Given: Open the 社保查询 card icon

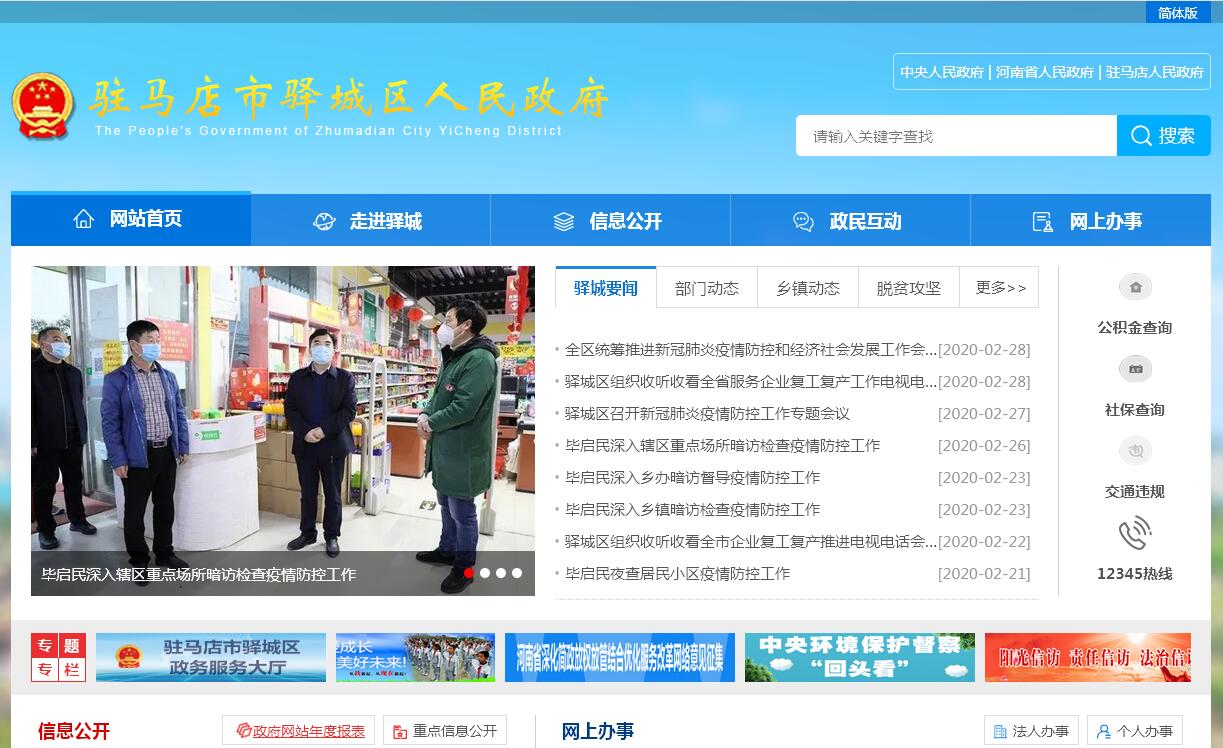Looking at the screenshot, I should [x=1135, y=370].
